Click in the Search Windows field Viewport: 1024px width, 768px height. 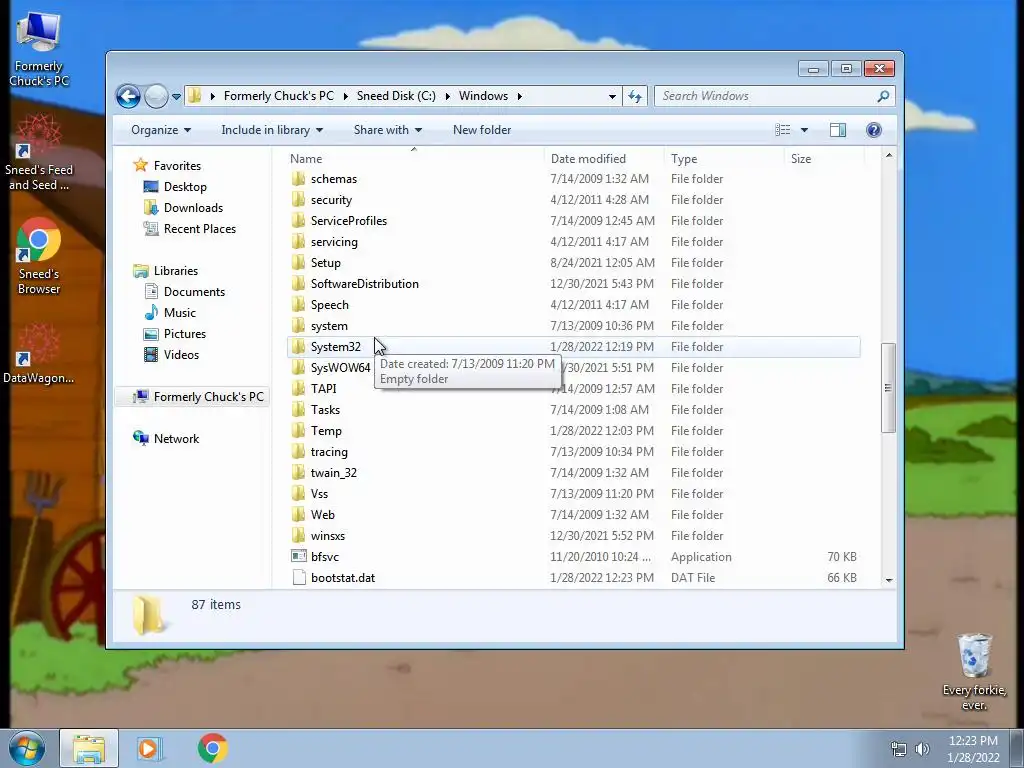pyautogui.click(x=775, y=96)
